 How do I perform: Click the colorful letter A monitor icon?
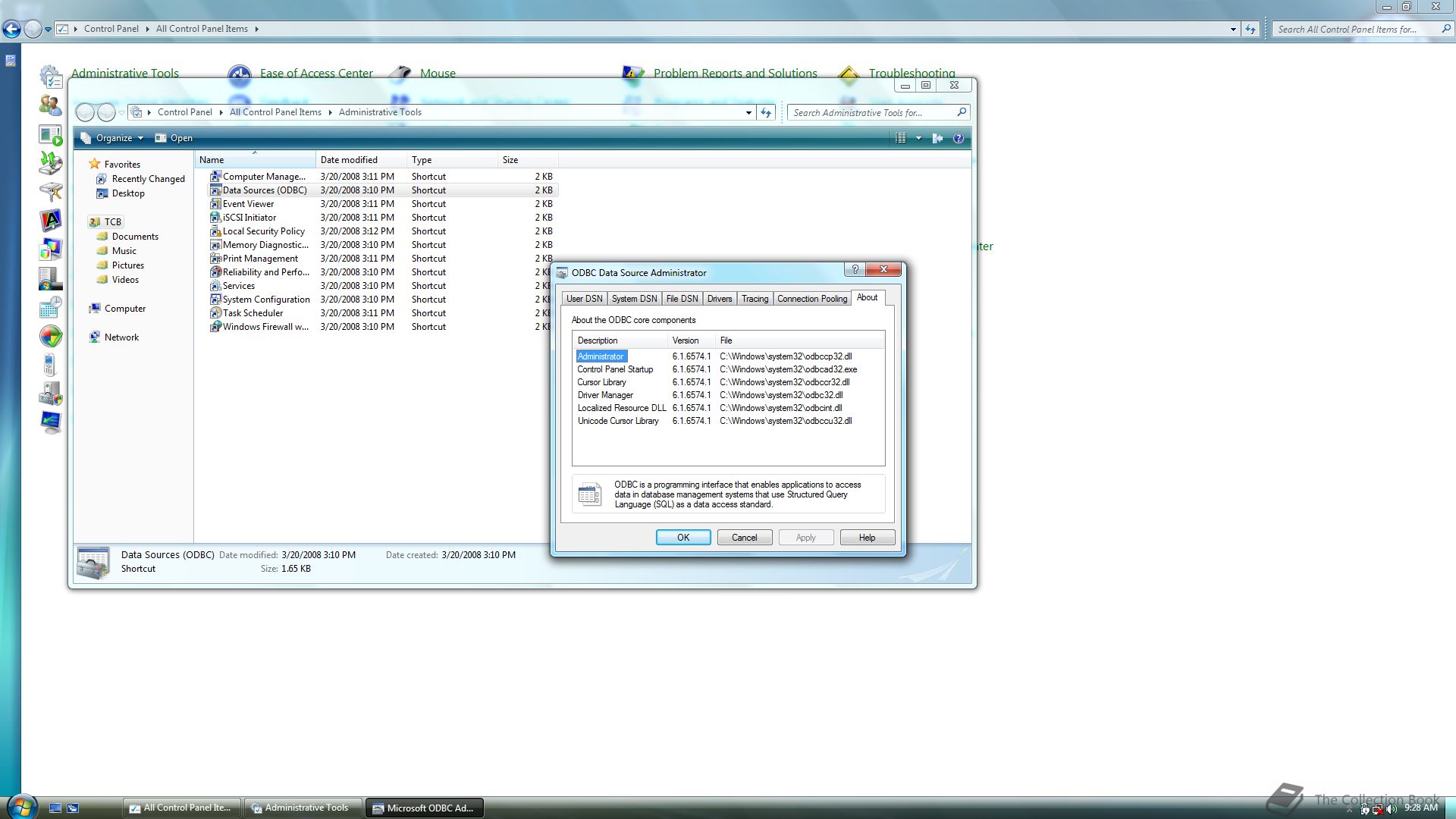[51, 220]
